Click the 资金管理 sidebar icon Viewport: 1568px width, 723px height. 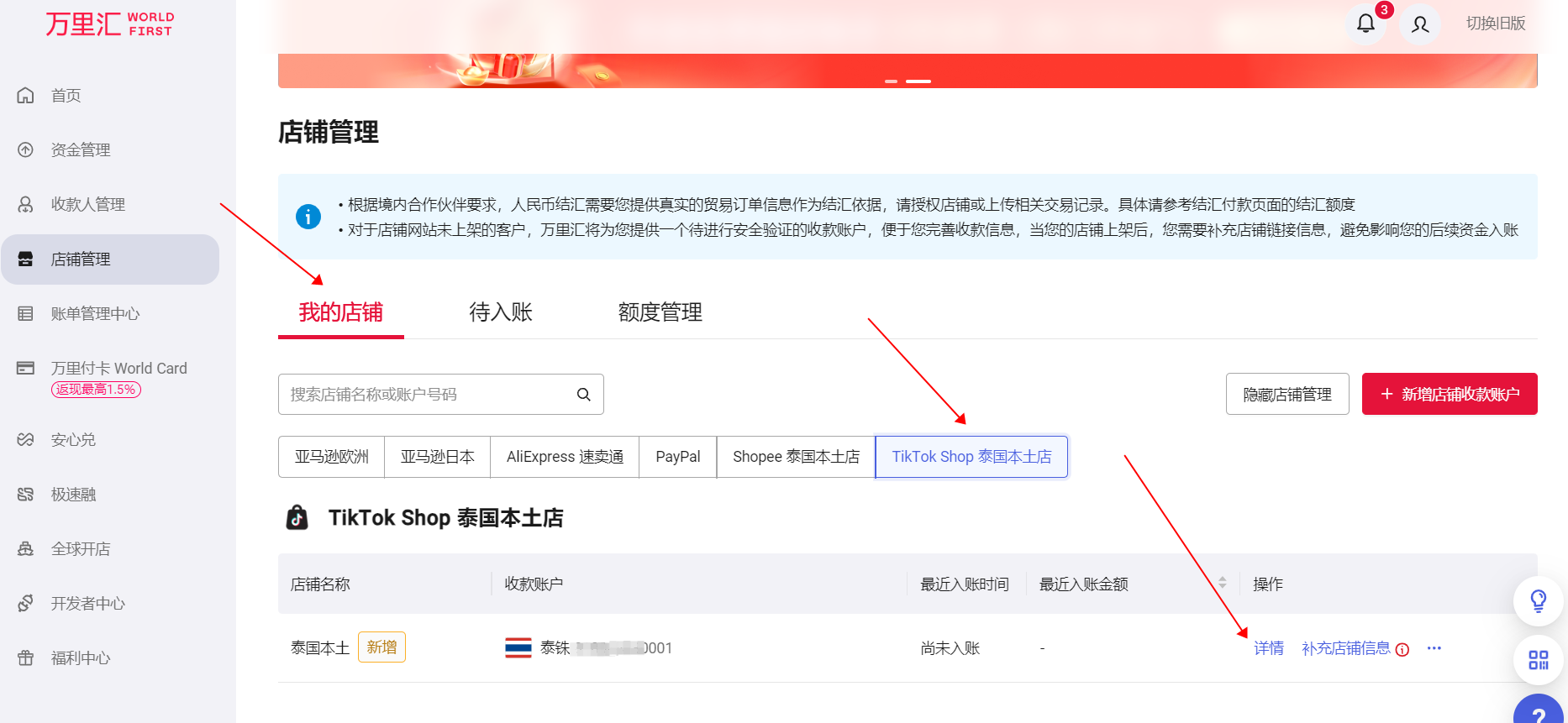[26, 150]
